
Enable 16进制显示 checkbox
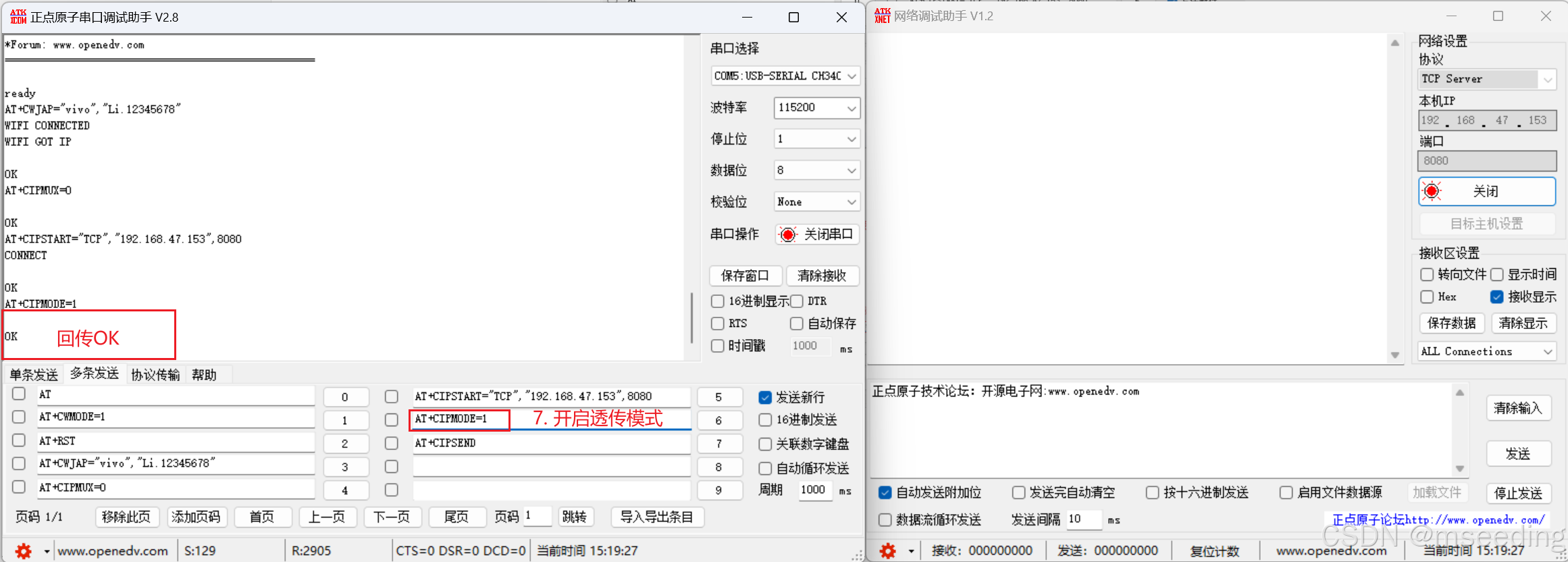point(718,301)
